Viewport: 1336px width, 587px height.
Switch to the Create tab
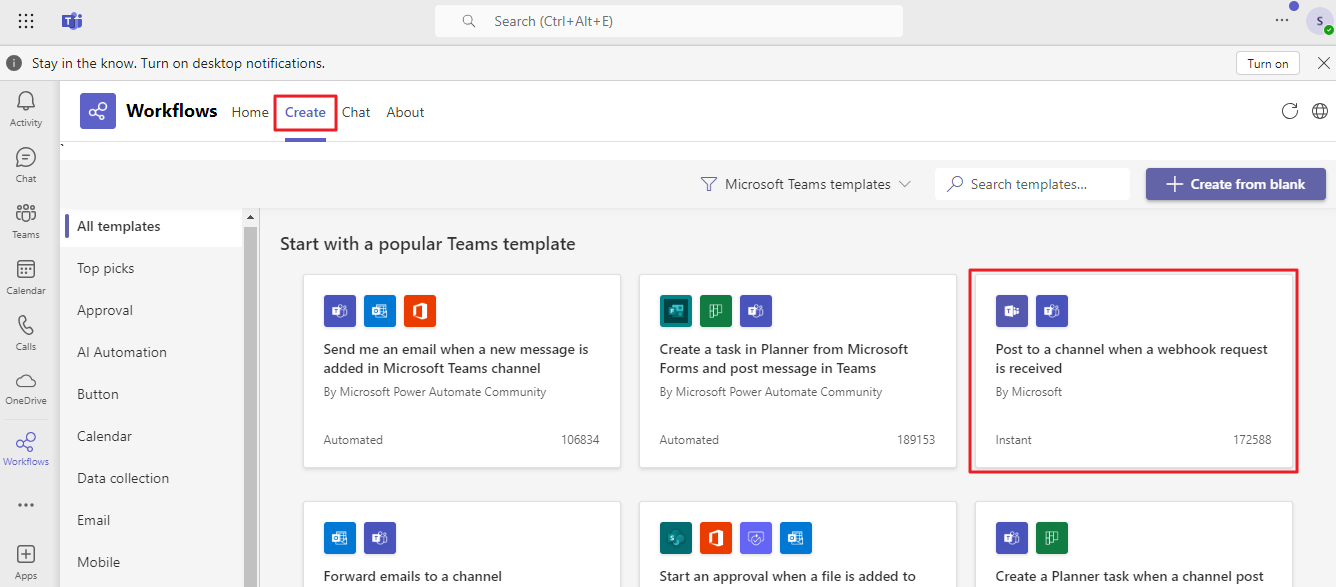click(305, 112)
